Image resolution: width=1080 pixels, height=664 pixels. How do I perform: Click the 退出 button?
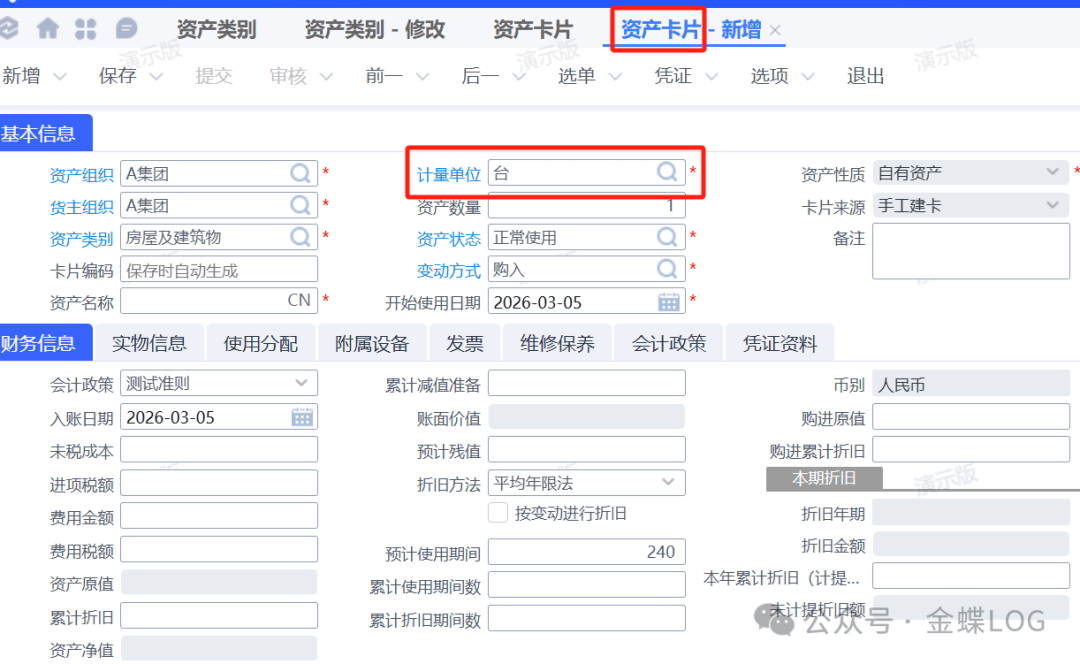point(865,76)
